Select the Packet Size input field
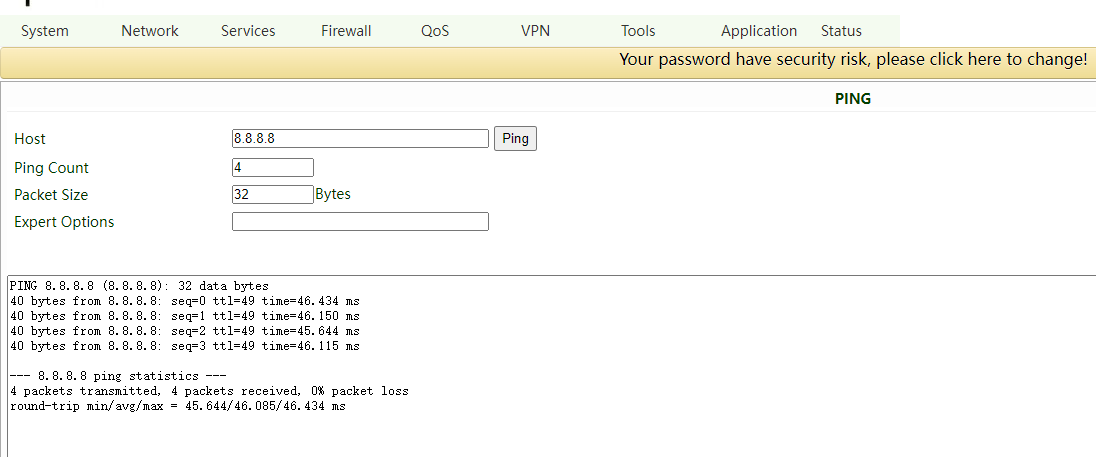 tap(273, 195)
